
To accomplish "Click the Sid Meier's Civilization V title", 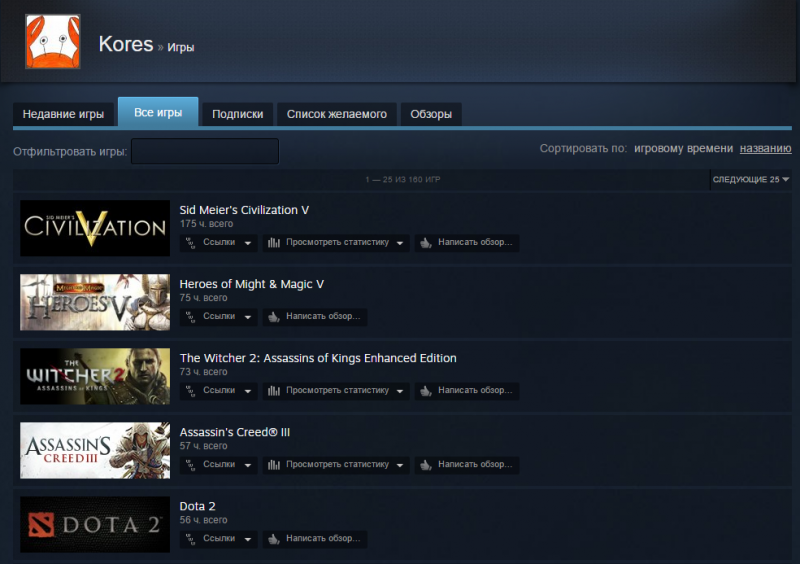I will pyautogui.click(x=244, y=210).
